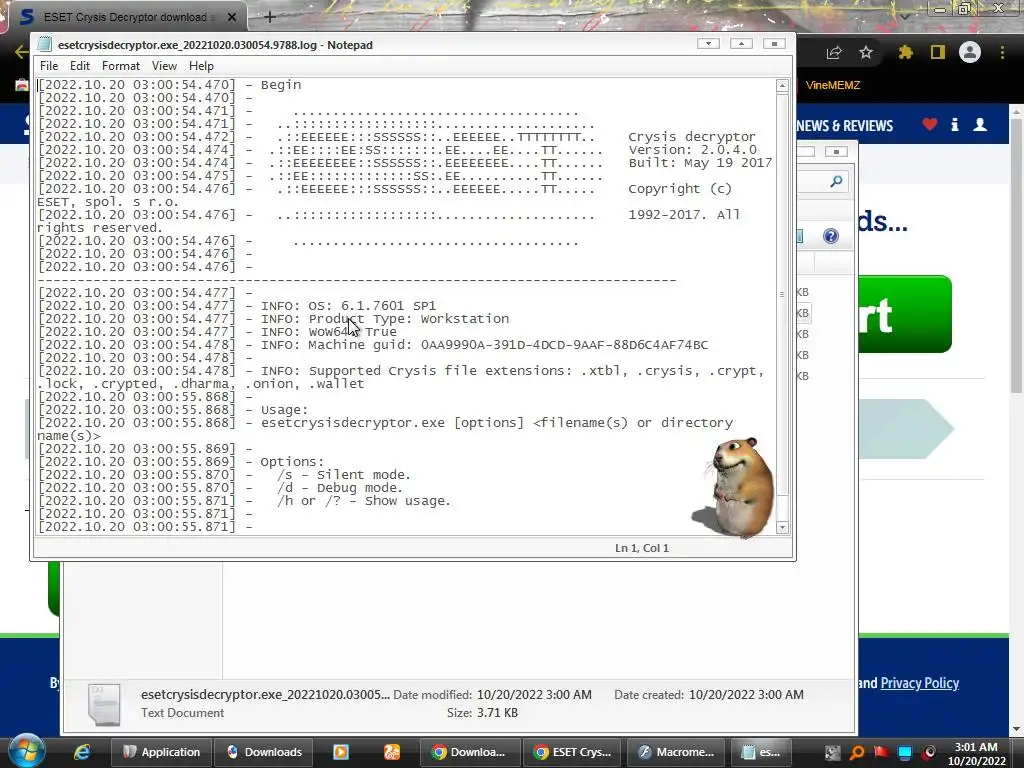The height and width of the screenshot is (768, 1024).
Task: Click Notepad's vertical scrollbar thumb
Action: point(782,295)
